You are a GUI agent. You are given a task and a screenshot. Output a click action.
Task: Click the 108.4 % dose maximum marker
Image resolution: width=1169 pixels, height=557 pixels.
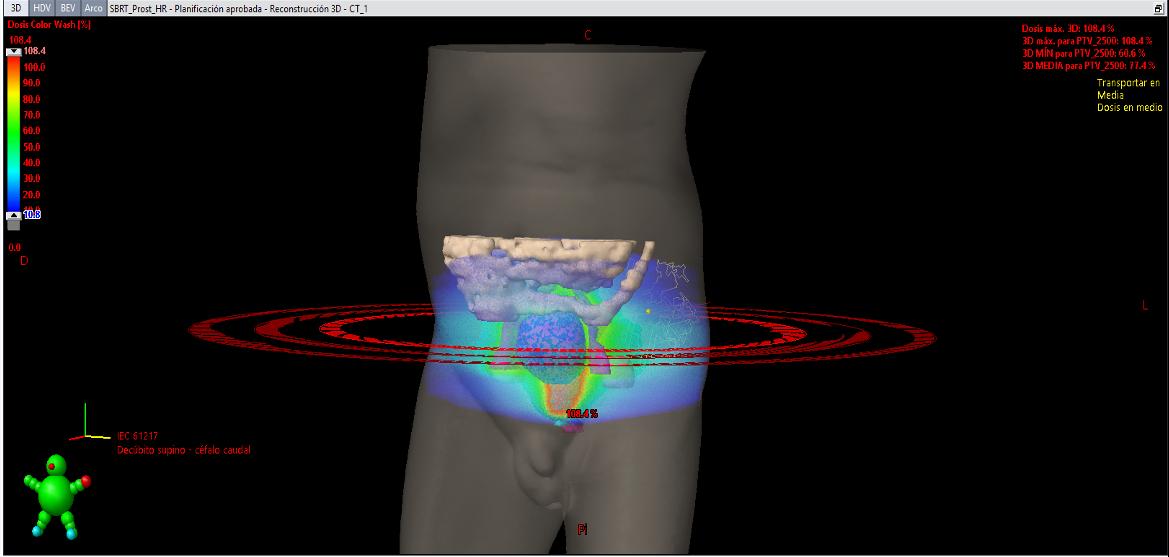(582, 413)
